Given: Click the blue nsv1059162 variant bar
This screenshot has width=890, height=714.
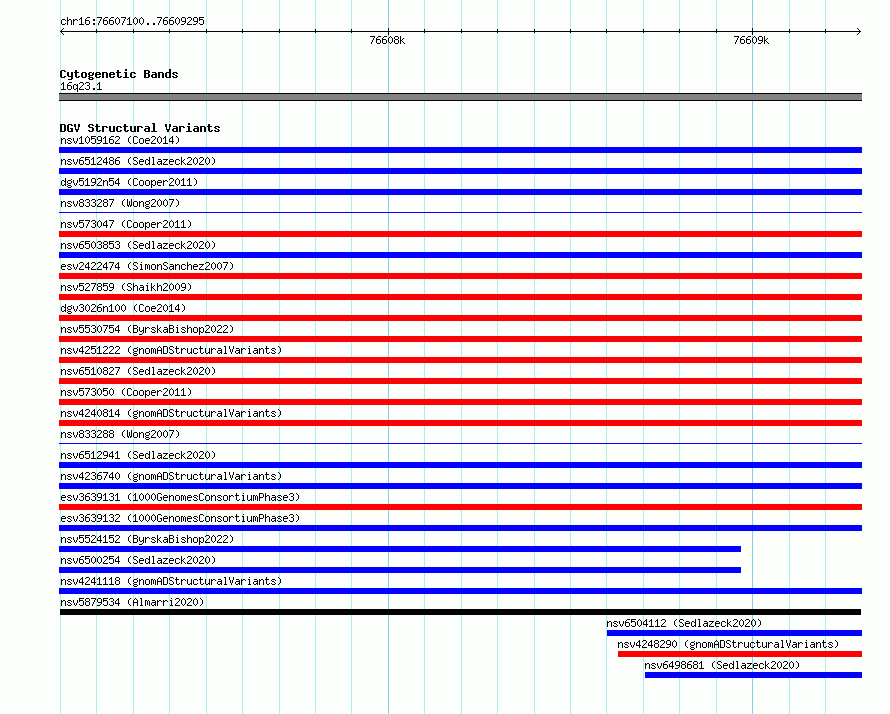Looking at the screenshot, I should point(460,150).
